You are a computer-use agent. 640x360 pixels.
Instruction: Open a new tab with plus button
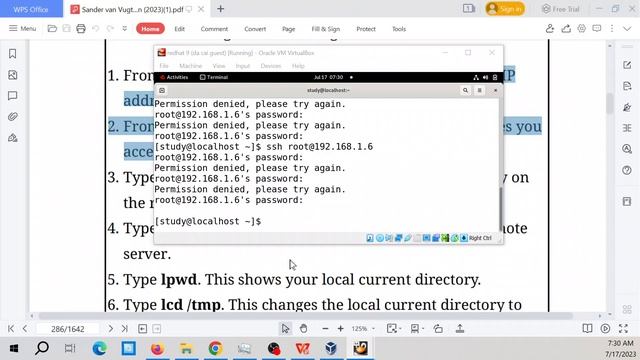(x=220, y=9)
